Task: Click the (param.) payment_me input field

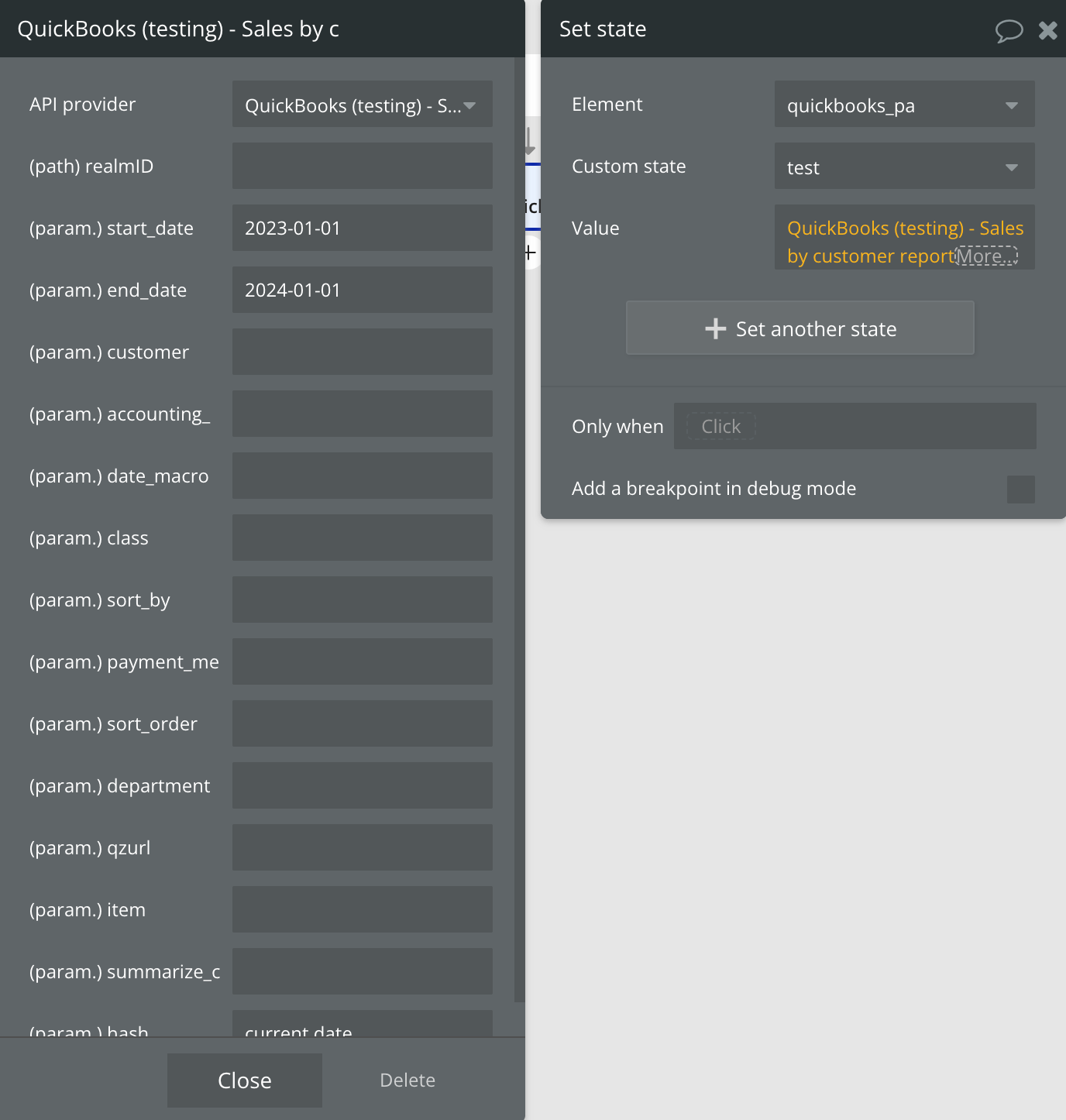Action: tap(363, 661)
